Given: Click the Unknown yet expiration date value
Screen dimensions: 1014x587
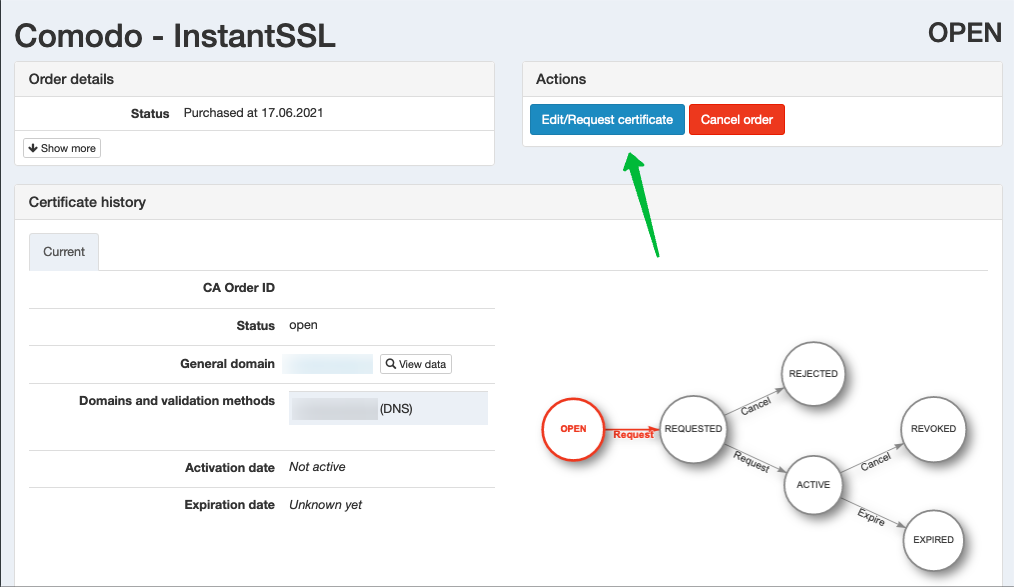Looking at the screenshot, I should click(325, 505).
